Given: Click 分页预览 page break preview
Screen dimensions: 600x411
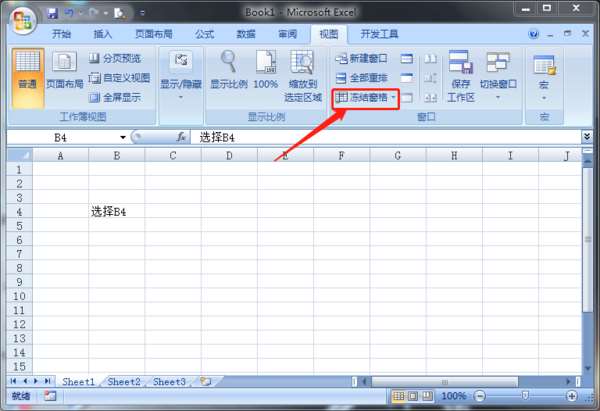Looking at the screenshot, I should pyautogui.click(x=116, y=59).
